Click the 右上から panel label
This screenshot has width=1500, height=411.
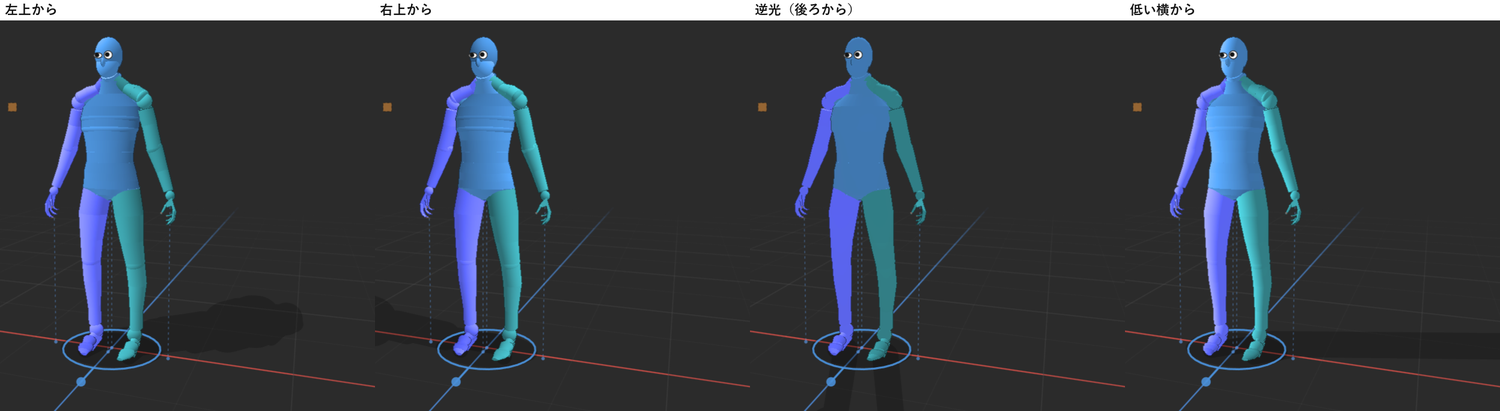405,9
